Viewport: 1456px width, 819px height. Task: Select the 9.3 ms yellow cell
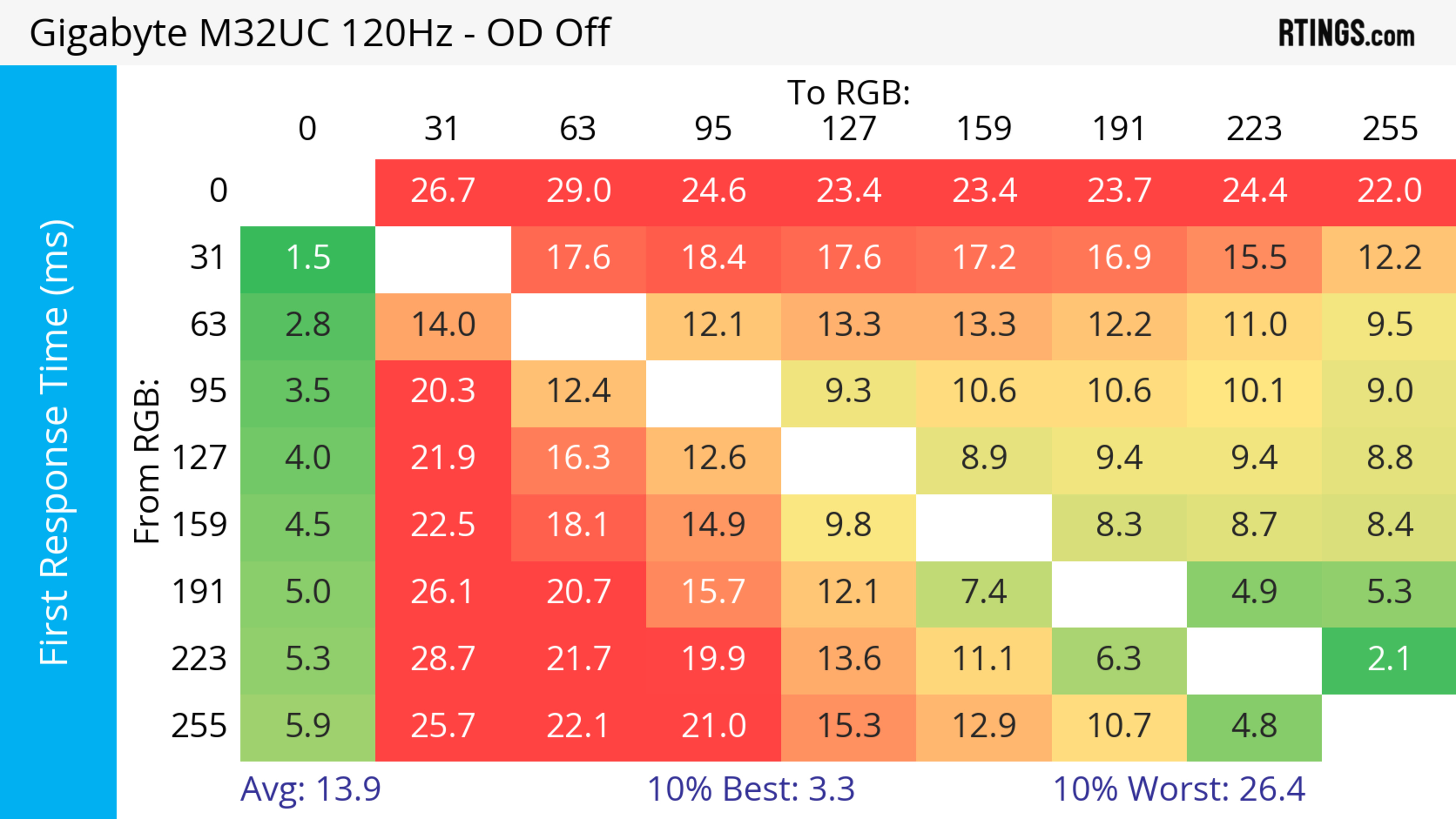849,391
